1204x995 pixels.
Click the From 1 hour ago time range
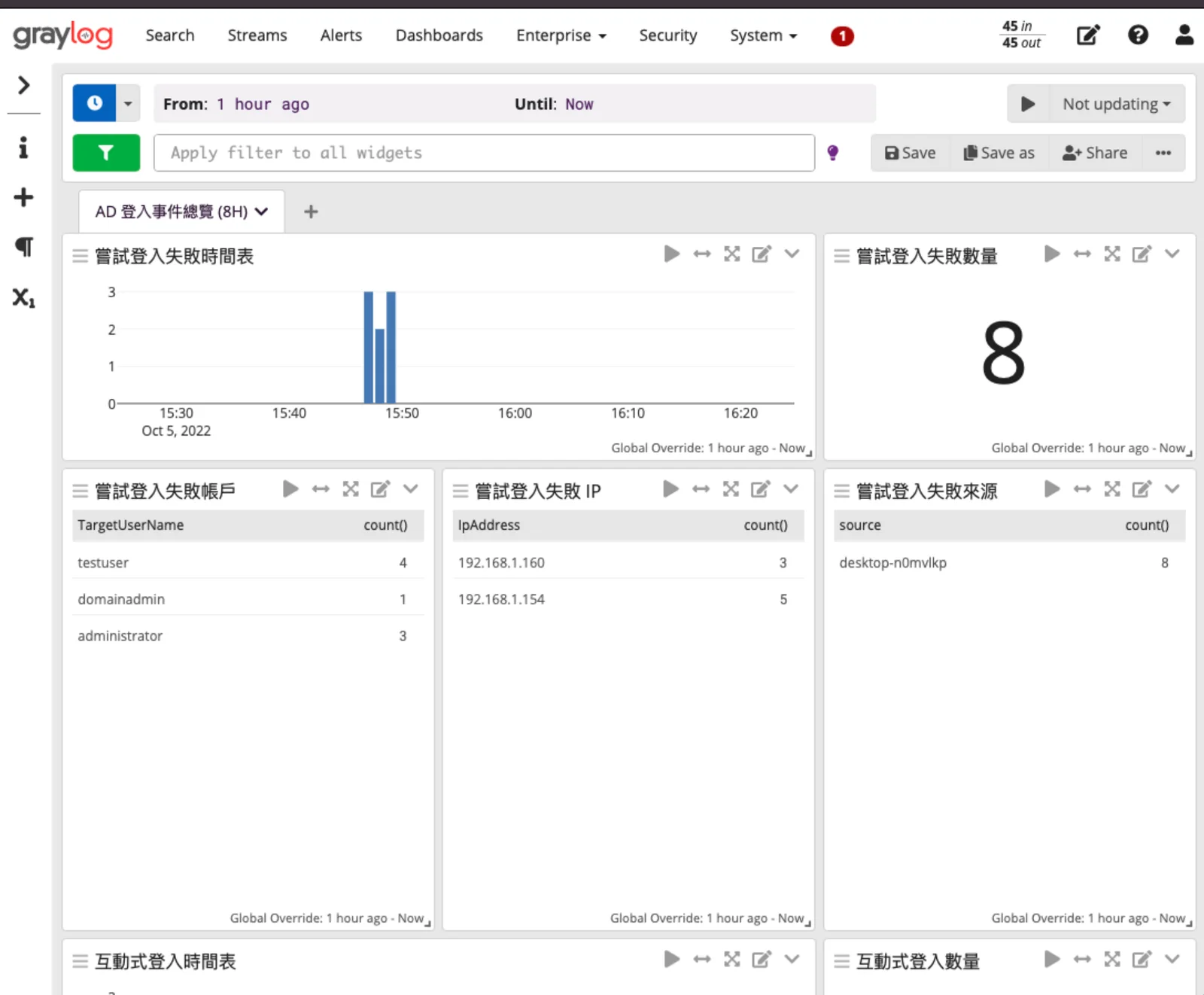[x=236, y=104]
